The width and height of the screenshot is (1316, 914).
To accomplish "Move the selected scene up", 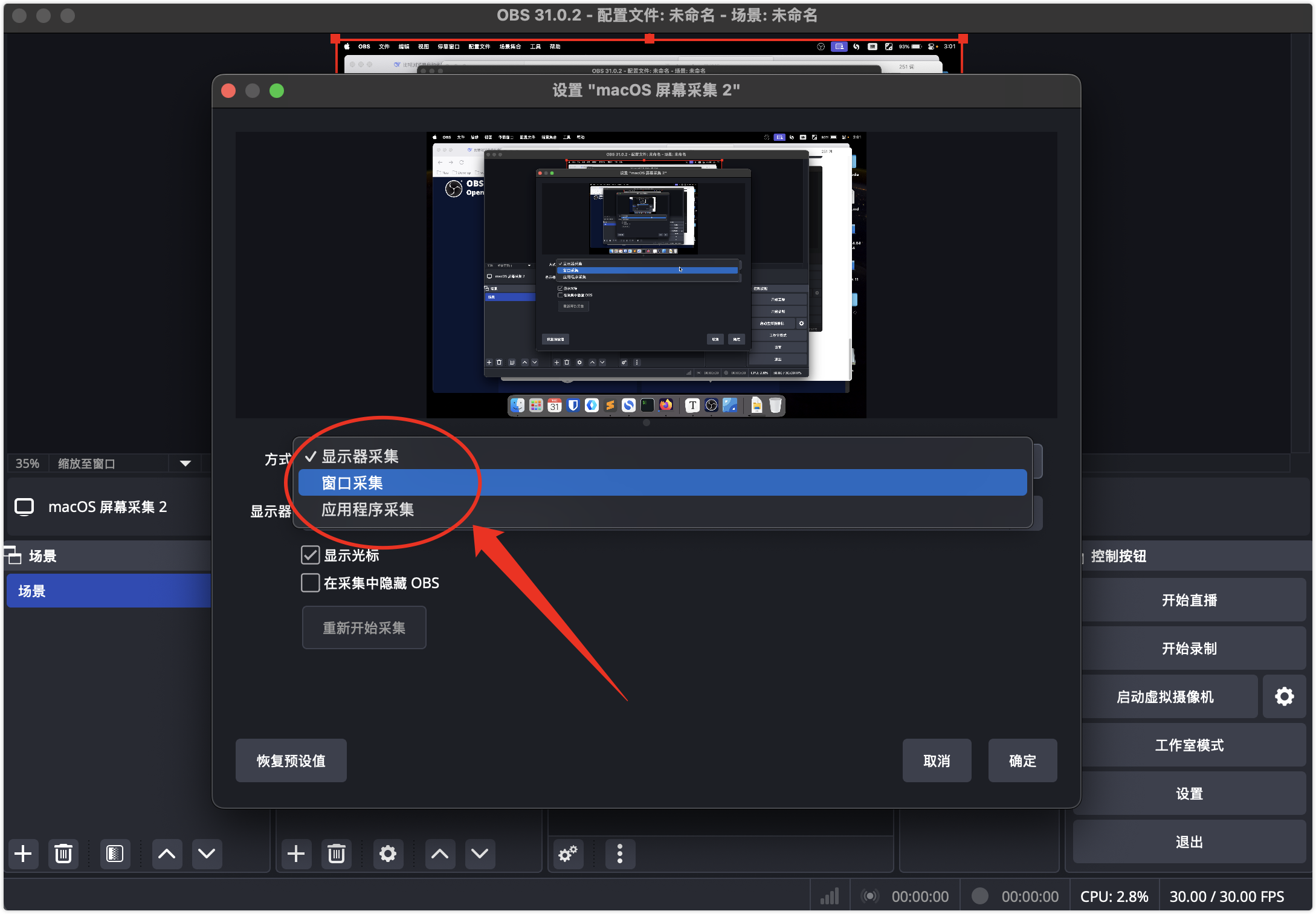I will point(167,854).
